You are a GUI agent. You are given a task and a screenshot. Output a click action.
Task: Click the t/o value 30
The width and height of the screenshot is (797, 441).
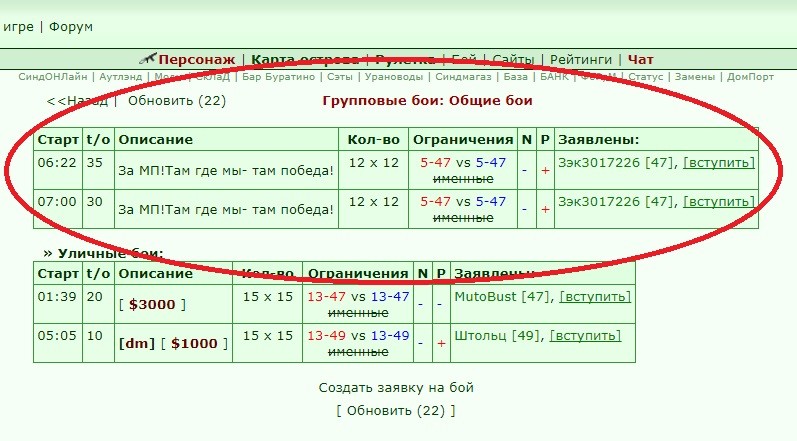tap(95, 202)
